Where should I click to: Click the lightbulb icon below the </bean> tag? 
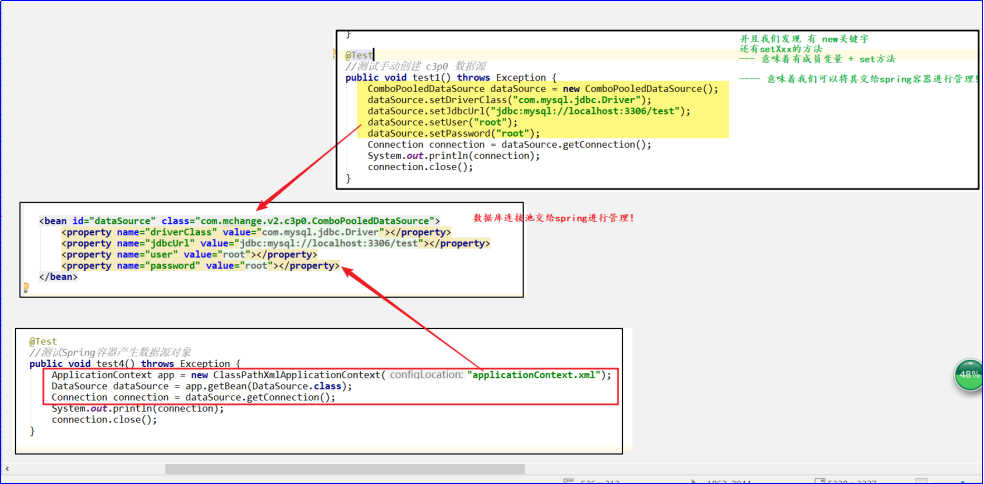tap(26, 288)
